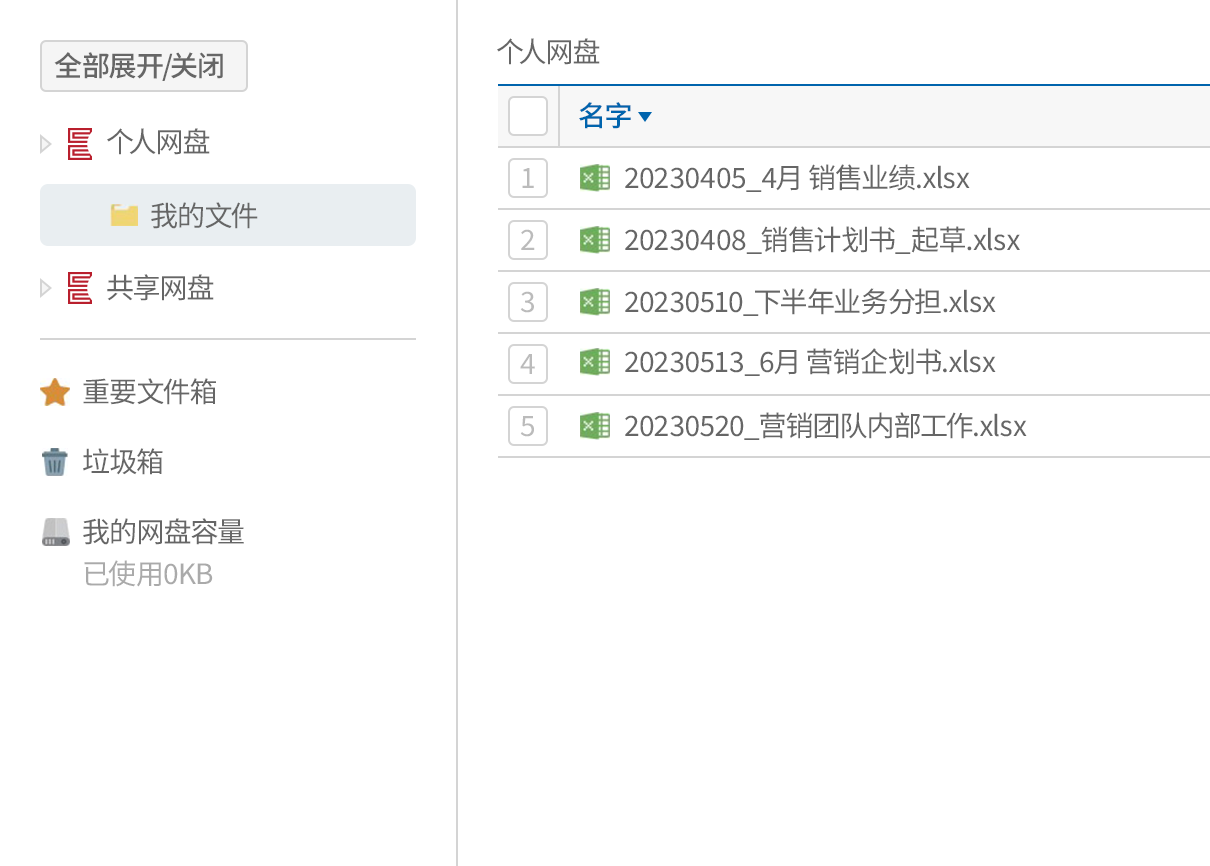The height and width of the screenshot is (866, 1210).
Task: Toggle the select-all checkbox in table header
Action: click(x=528, y=116)
